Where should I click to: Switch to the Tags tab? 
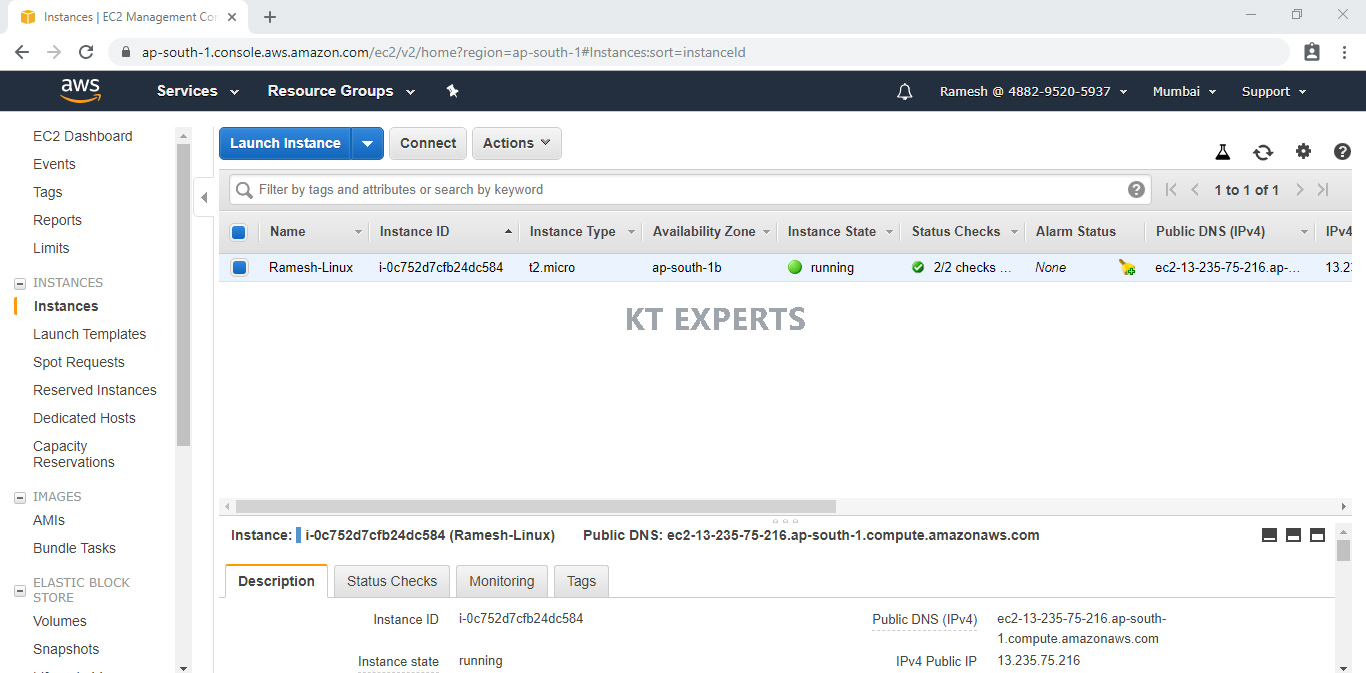(581, 581)
